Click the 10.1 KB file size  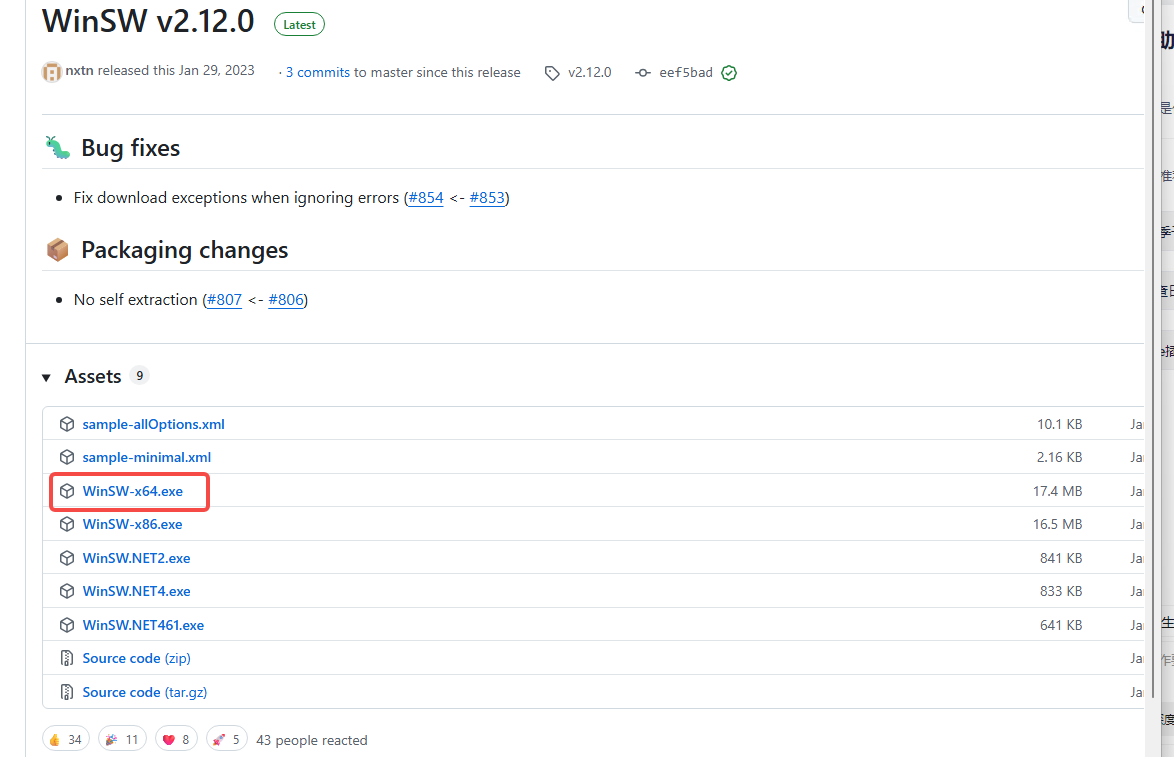(1059, 424)
